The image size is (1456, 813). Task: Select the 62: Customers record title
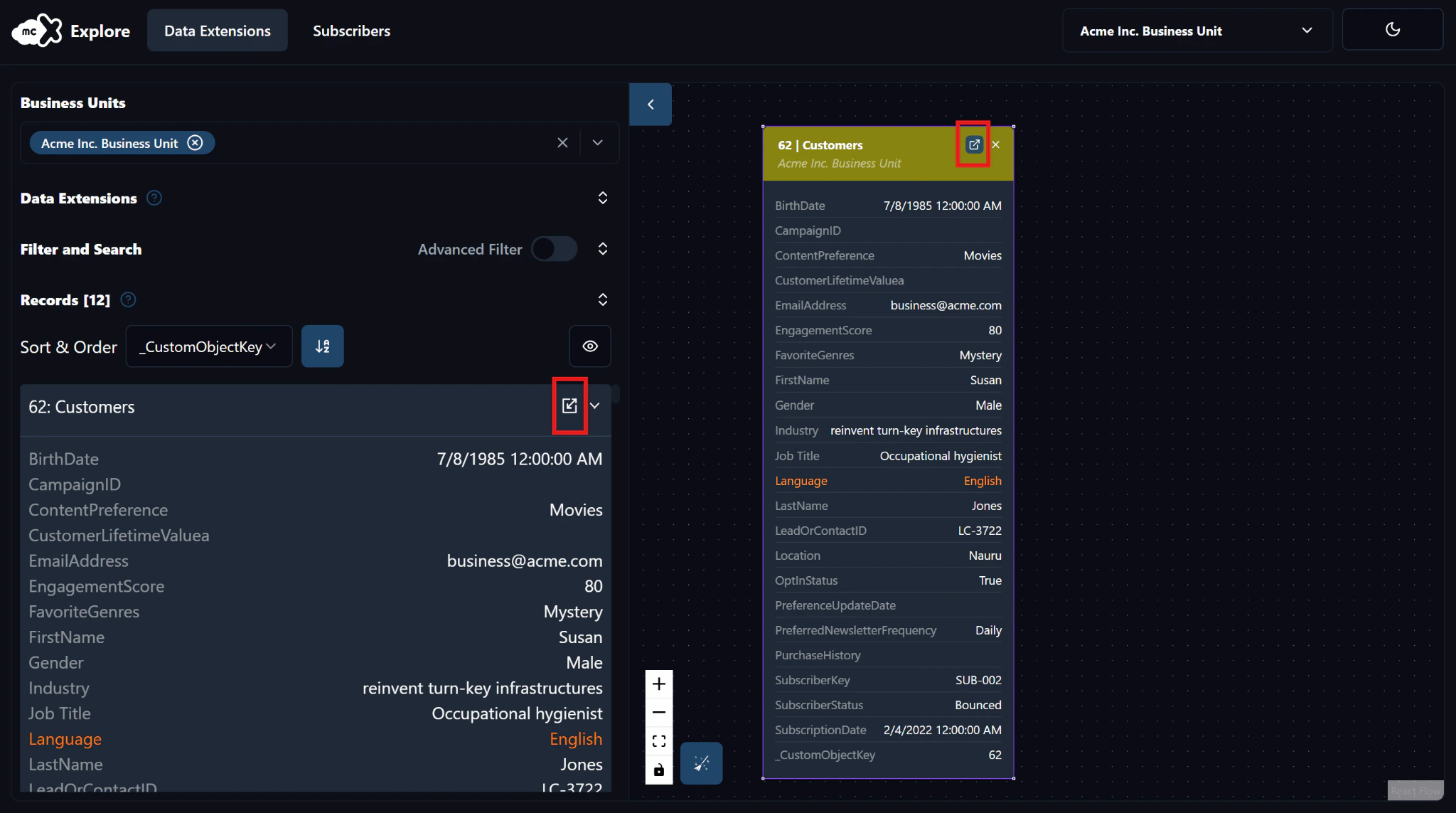(x=82, y=407)
